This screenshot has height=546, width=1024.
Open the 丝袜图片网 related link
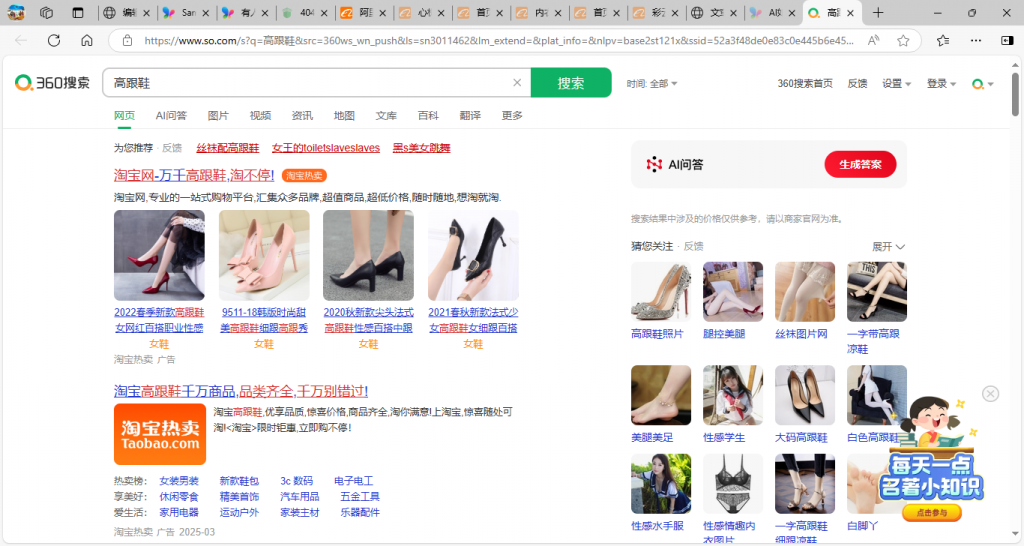(801, 334)
